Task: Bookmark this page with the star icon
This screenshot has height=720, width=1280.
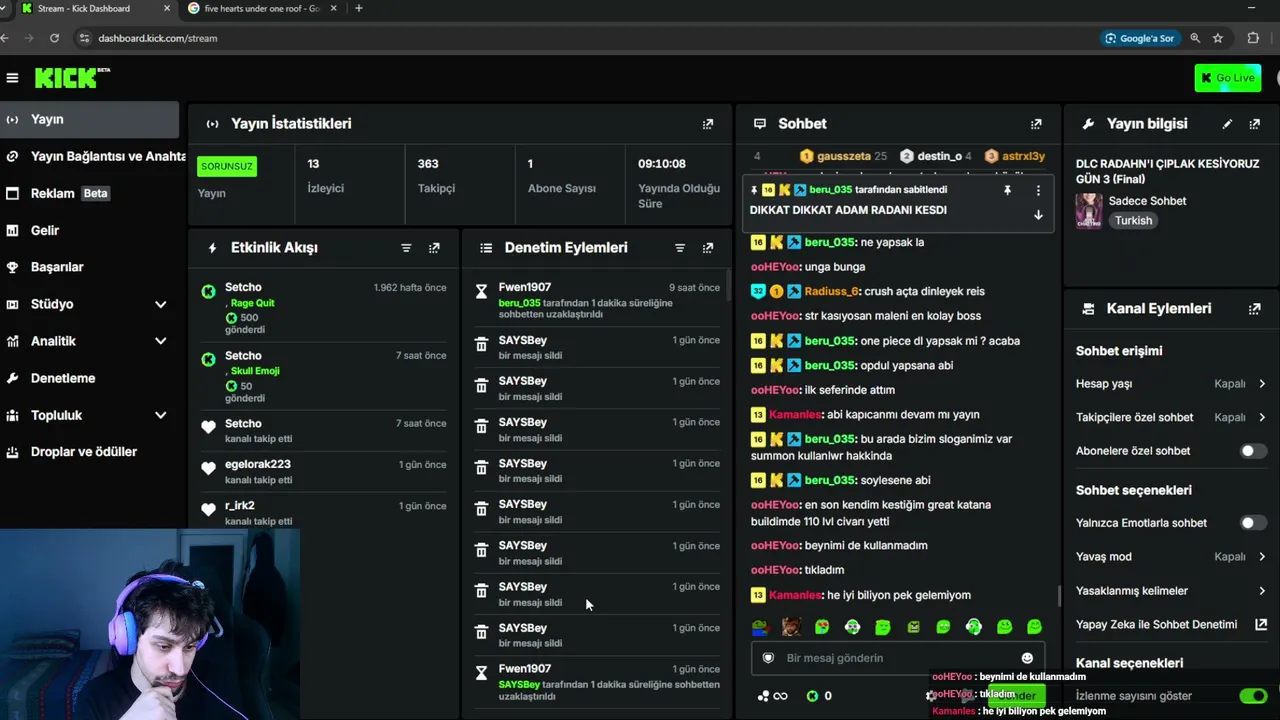Action: tap(1218, 38)
